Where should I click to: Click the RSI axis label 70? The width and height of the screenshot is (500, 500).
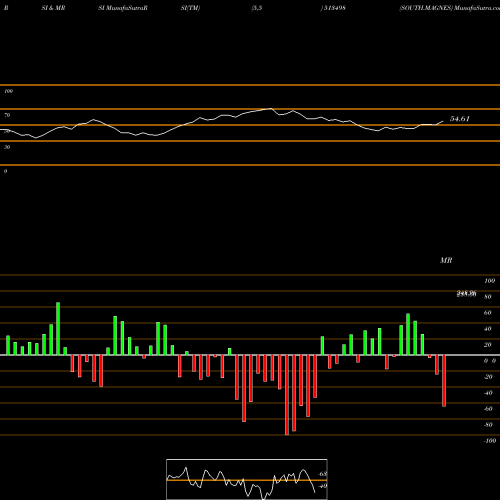point(7,115)
